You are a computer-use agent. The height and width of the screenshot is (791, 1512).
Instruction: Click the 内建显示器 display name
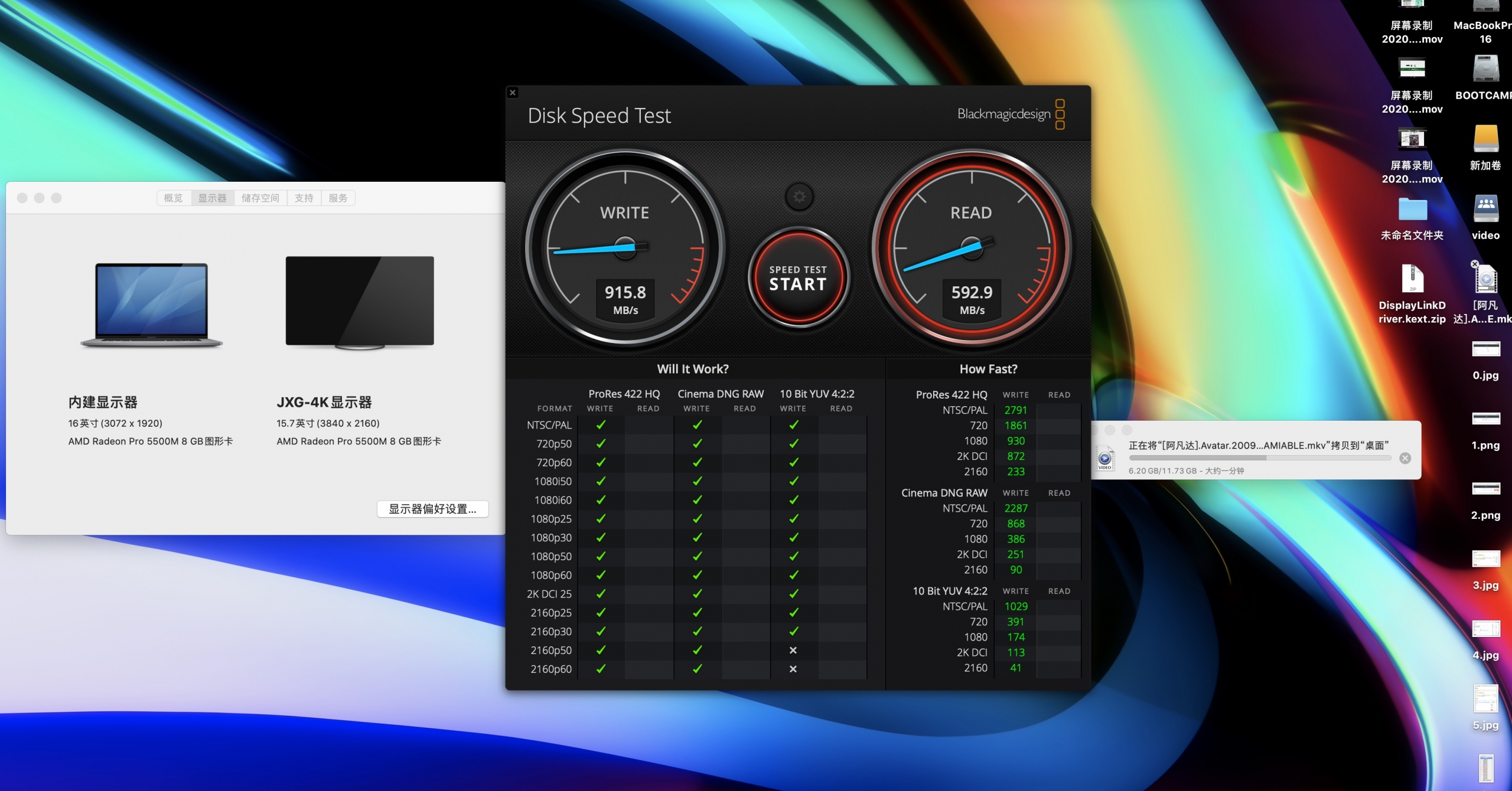(103, 403)
